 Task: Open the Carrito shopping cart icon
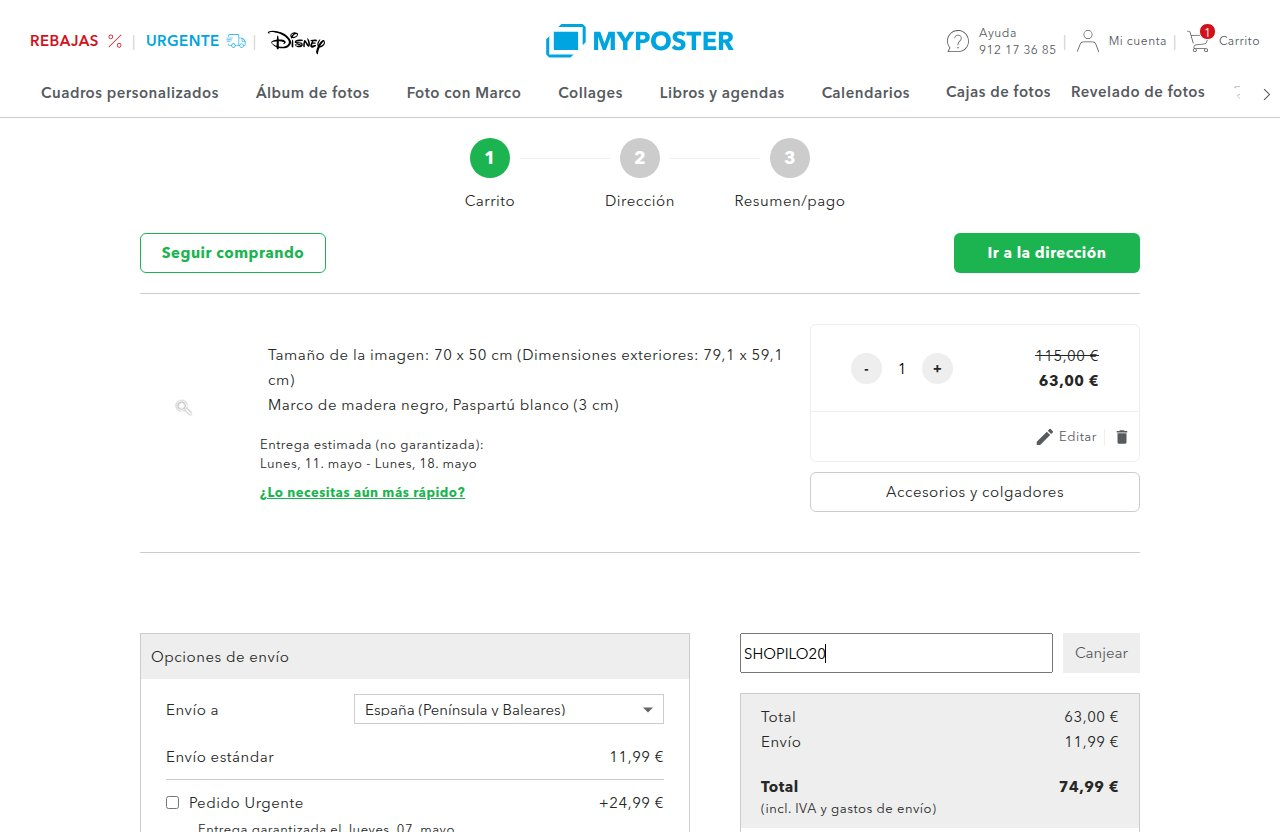coord(1198,40)
